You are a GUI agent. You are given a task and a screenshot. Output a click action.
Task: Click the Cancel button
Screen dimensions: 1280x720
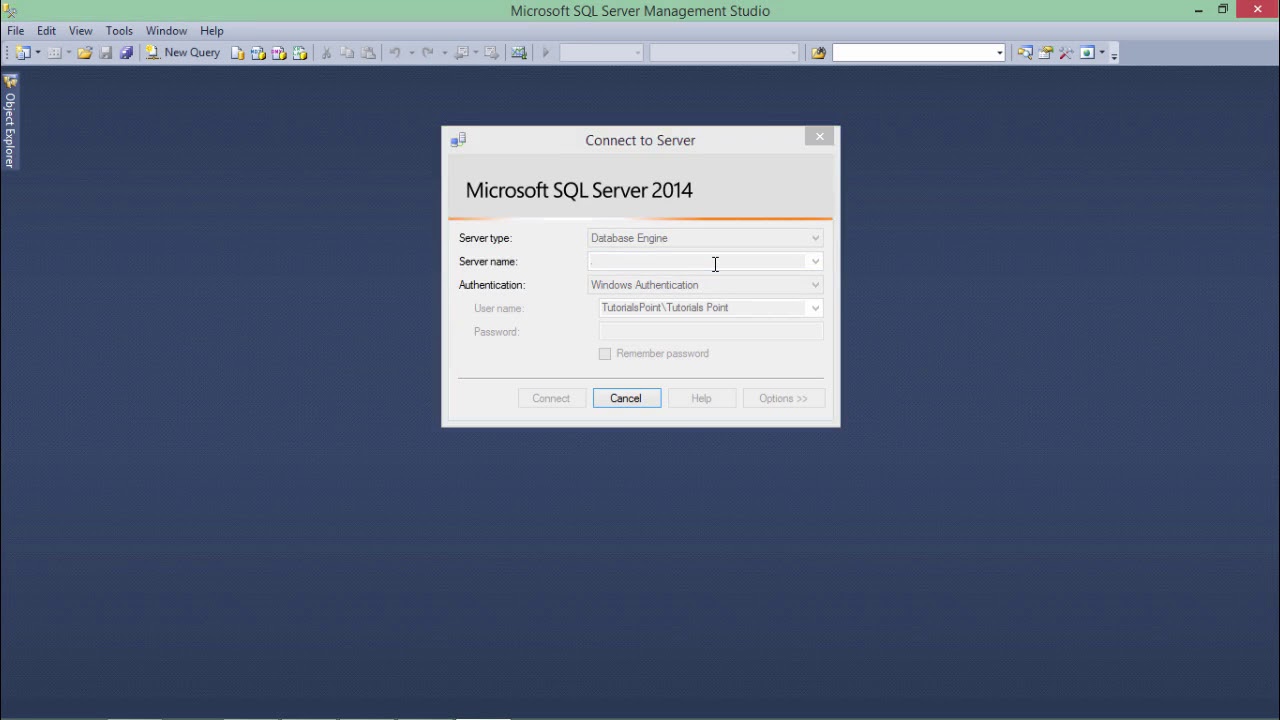tap(627, 398)
